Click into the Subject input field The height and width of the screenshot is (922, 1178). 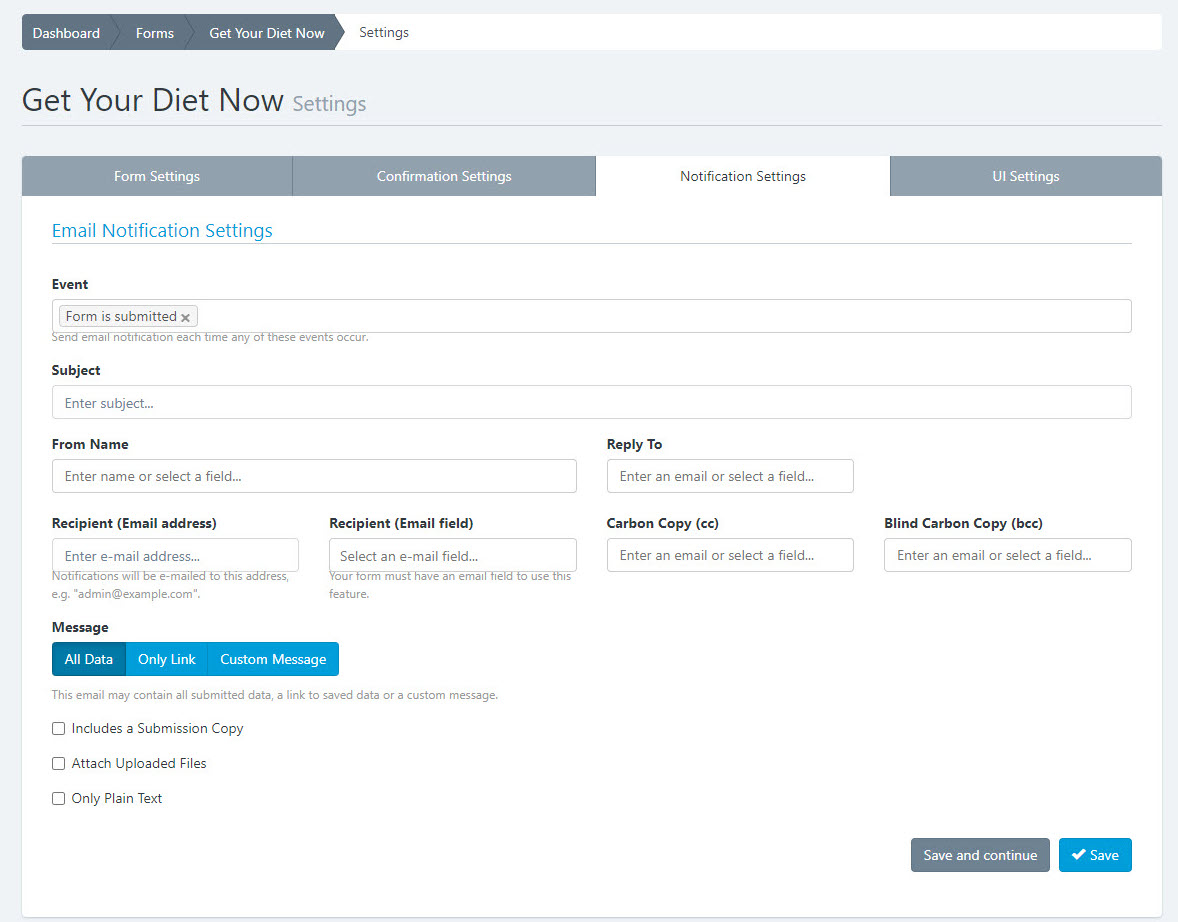click(x=591, y=402)
